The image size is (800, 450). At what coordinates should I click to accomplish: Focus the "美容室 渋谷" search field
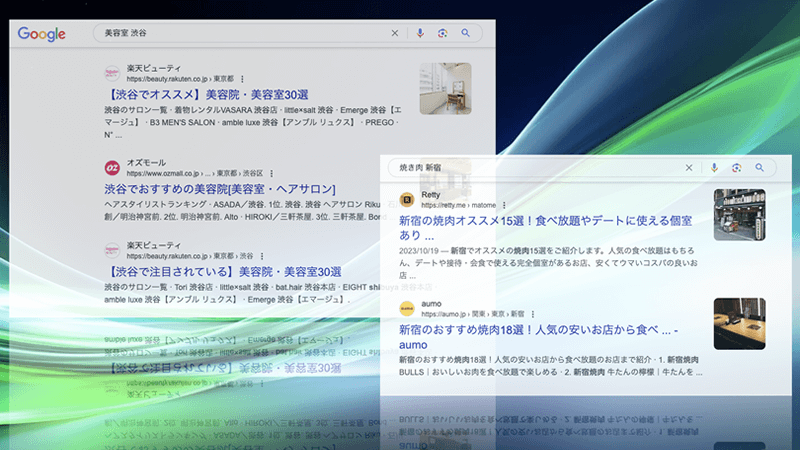point(240,33)
